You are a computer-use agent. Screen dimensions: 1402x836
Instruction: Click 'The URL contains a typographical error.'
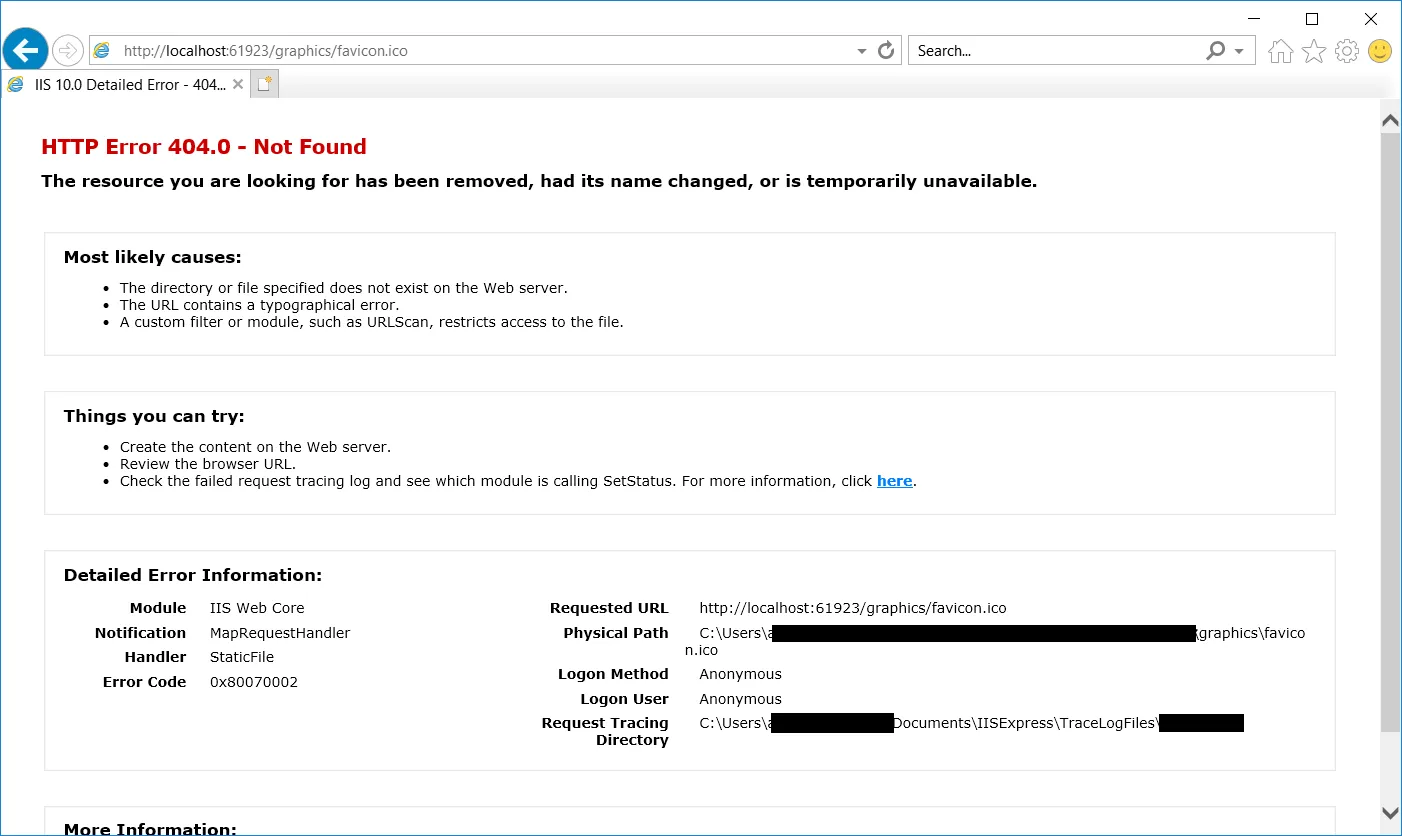pos(260,305)
